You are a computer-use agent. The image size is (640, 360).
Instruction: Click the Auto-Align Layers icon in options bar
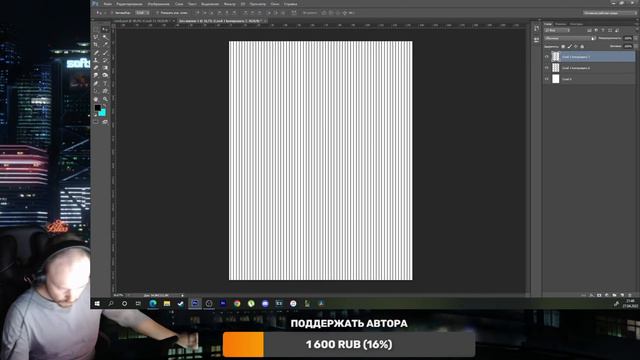click(294, 13)
